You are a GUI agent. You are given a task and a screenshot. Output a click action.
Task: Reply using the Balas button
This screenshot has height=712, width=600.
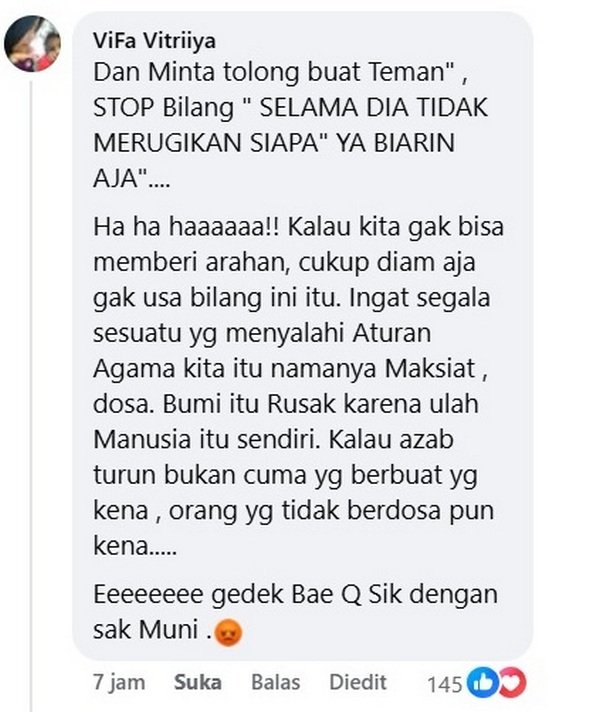click(x=276, y=682)
